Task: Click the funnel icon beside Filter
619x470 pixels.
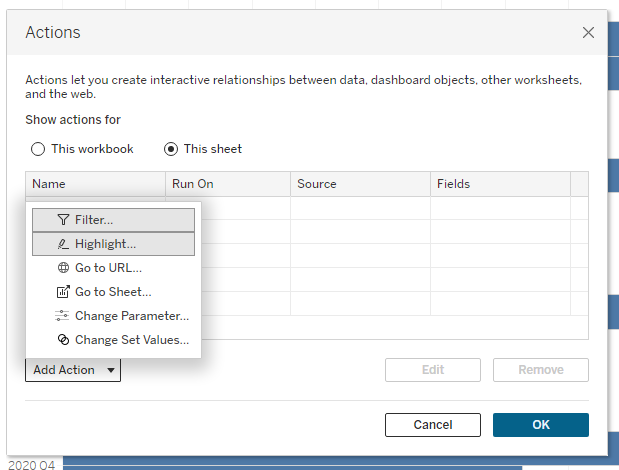Action: (x=63, y=220)
